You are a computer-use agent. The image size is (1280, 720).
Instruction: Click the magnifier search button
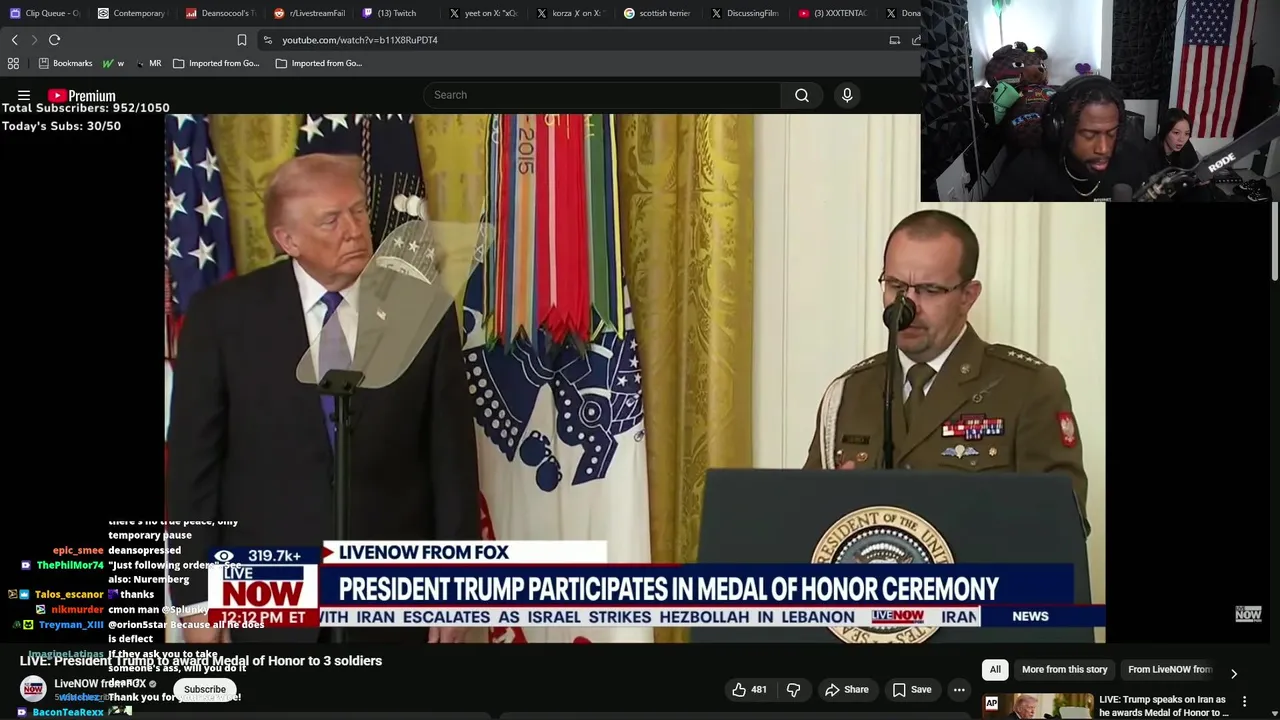pyautogui.click(x=802, y=95)
